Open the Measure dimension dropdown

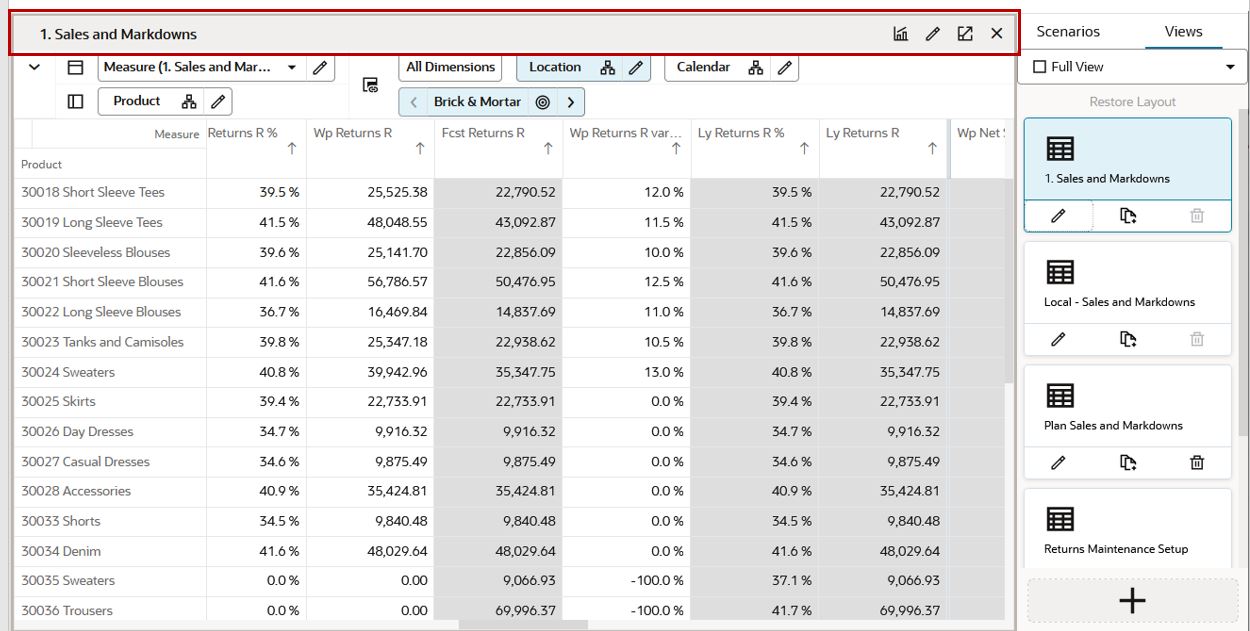click(293, 67)
